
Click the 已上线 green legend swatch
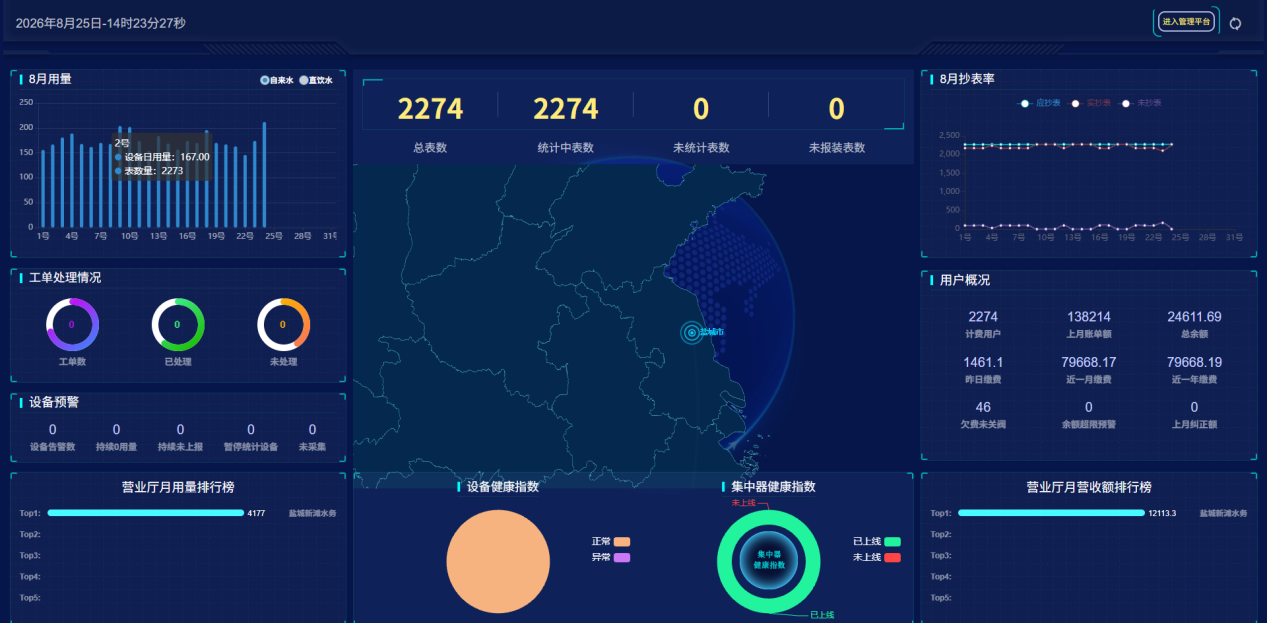(x=892, y=541)
